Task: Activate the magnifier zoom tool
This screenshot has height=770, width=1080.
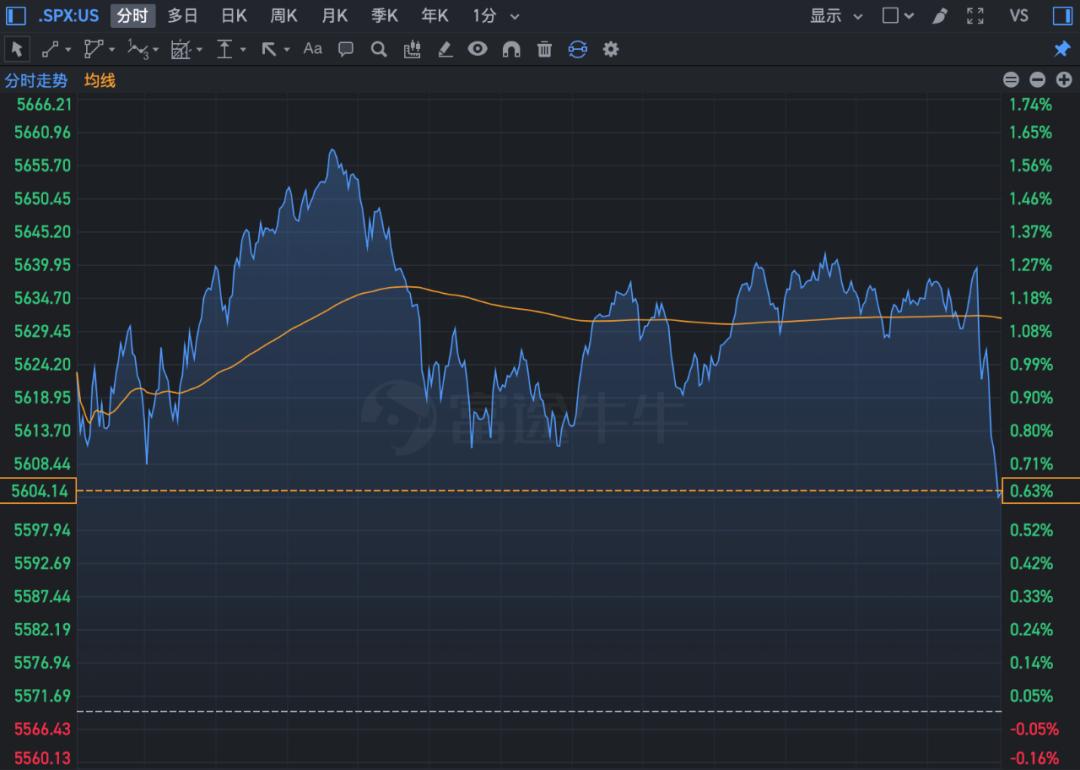Action: point(378,49)
